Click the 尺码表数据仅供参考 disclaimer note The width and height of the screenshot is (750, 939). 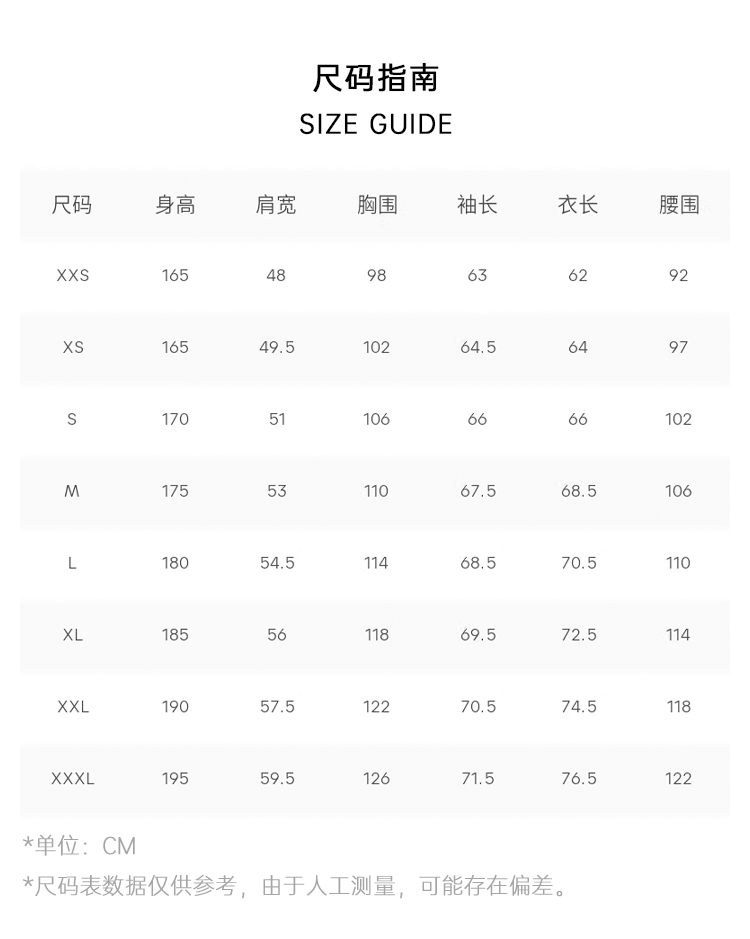point(295,885)
